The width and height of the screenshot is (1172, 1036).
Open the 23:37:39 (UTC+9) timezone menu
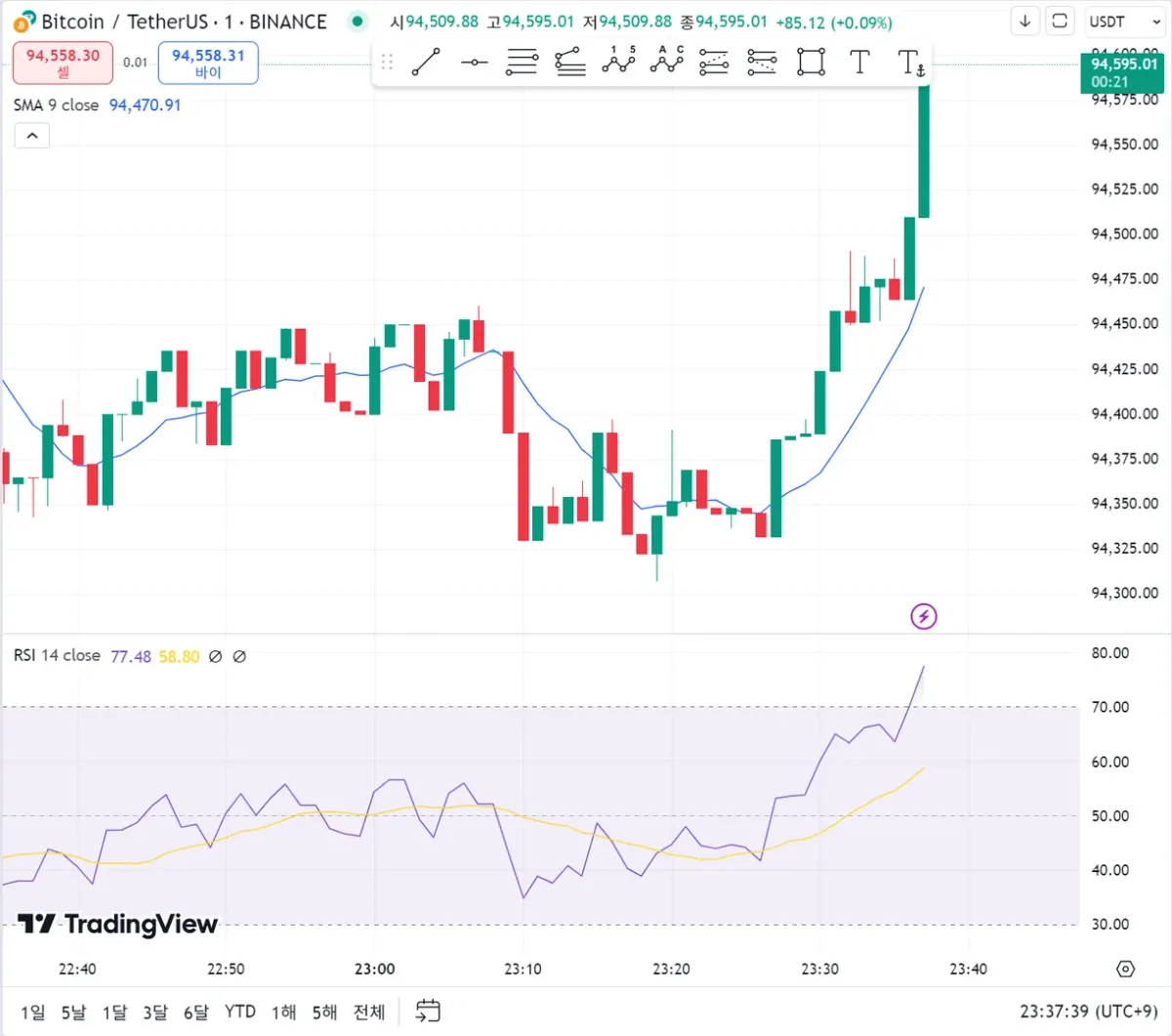point(1087,1011)
